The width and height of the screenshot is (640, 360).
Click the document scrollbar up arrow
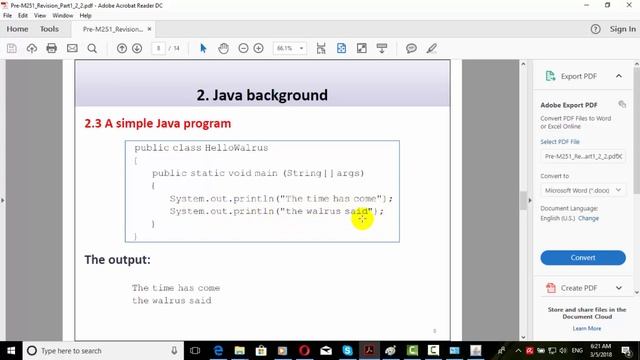pos(523,64)
